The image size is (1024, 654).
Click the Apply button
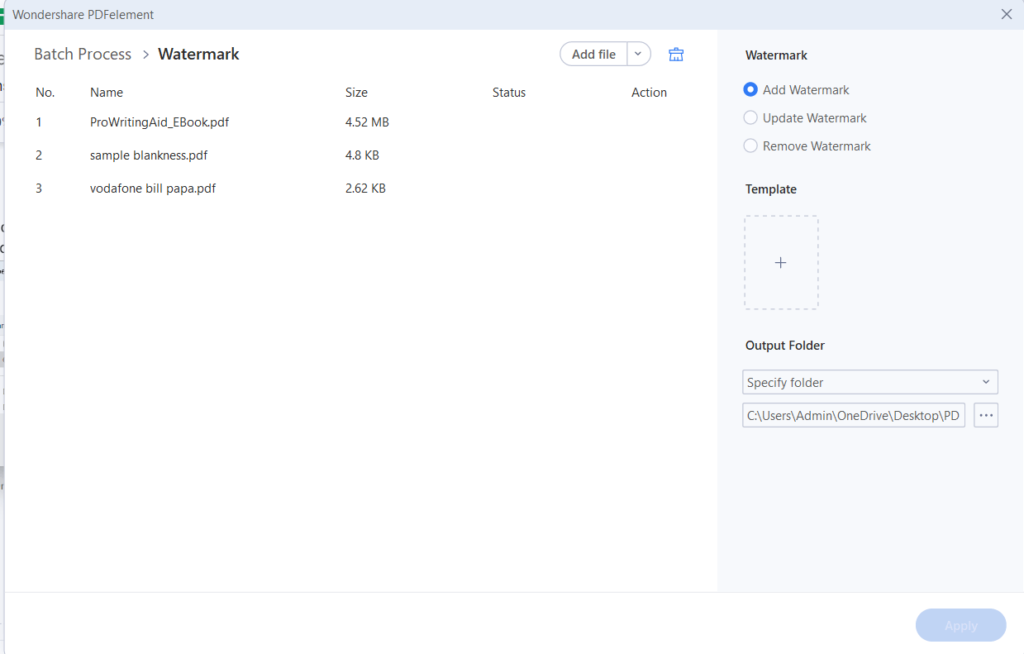tap(961, 625)
